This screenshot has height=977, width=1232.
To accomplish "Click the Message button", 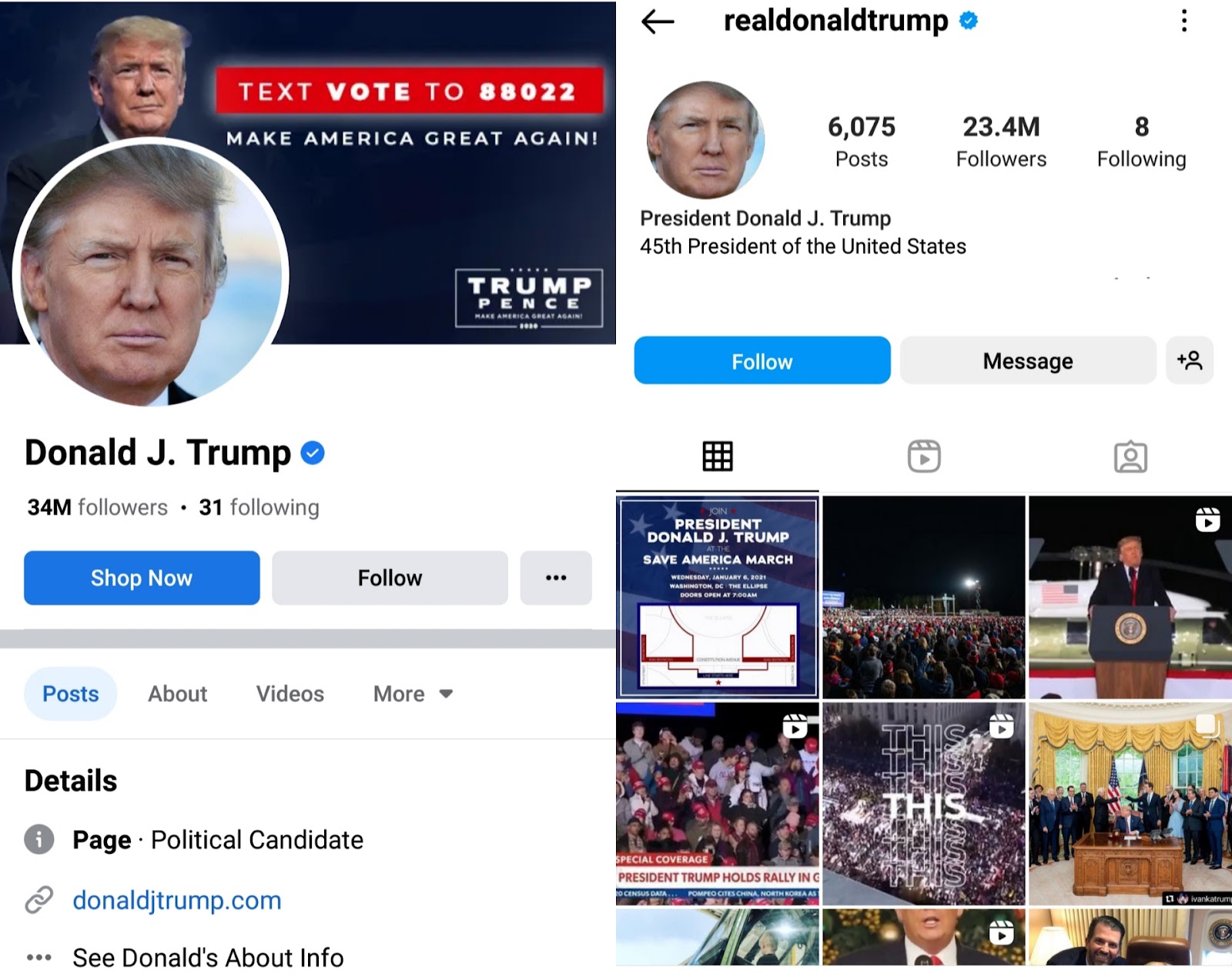I will [x=1028, y=360].
